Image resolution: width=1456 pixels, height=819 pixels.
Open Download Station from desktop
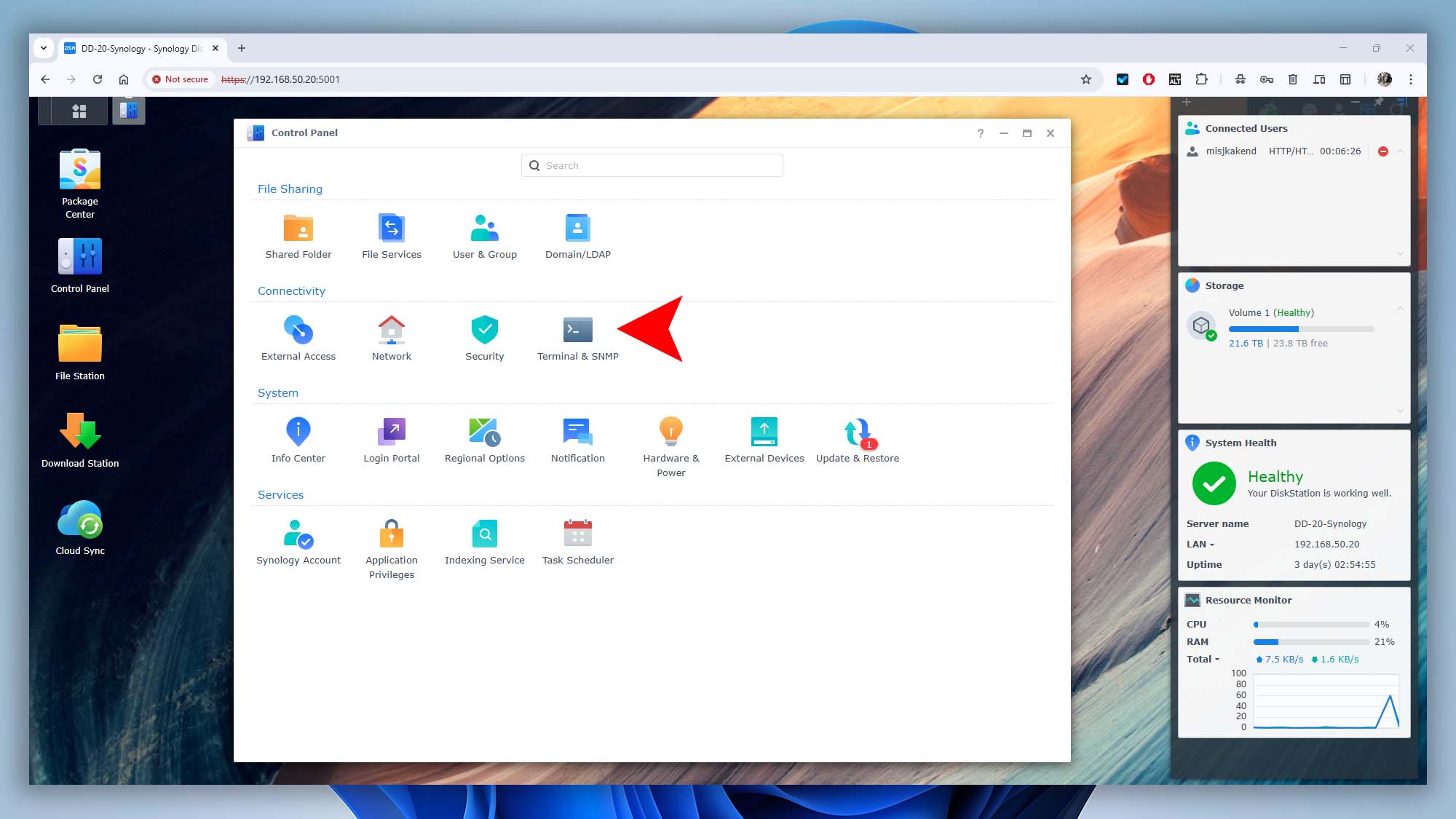[x=80, y=440]
